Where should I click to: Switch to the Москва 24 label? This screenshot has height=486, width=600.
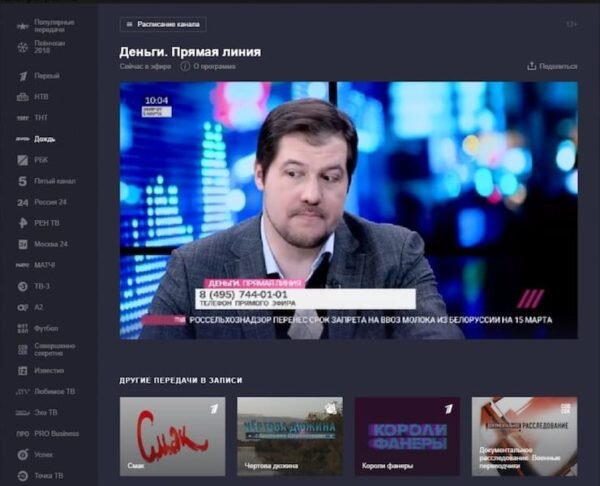point(51,244)
